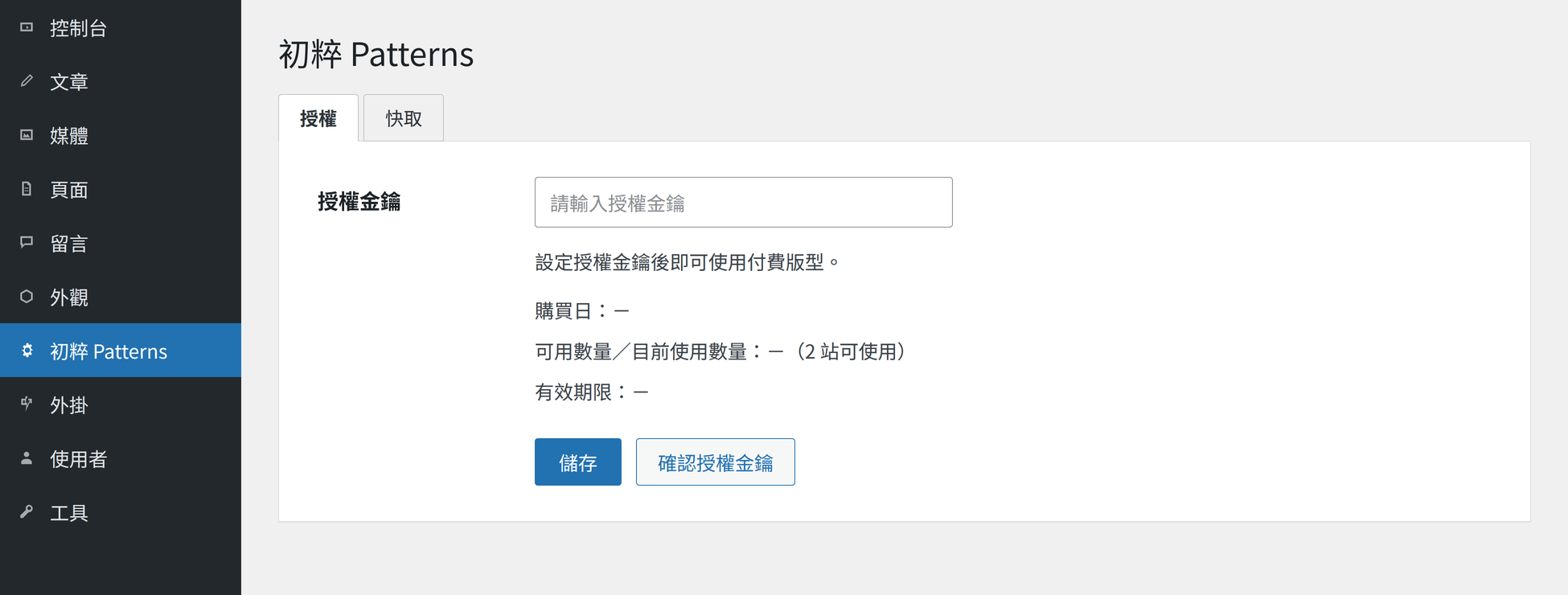Open the 控制台 menu label
This screenshot has width=1568, height=595.
[79, 28]
